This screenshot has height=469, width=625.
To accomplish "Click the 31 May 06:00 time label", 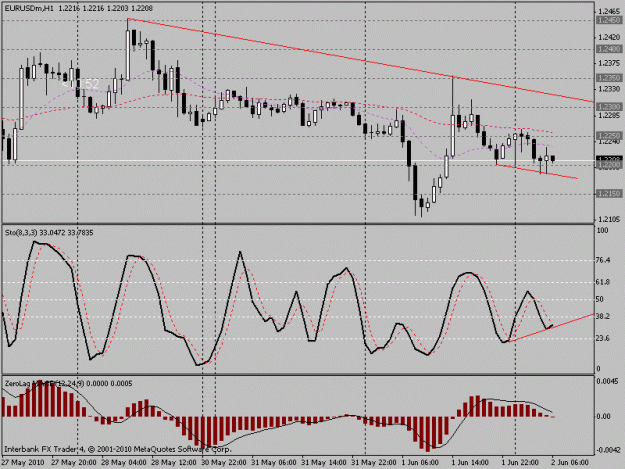I will pyautogui.click(x=274, y=463).
